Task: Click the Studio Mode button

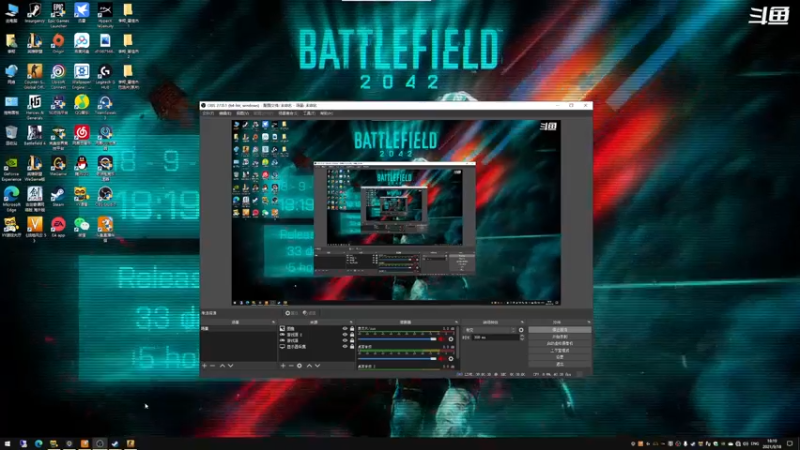Action: pos(560,351)
